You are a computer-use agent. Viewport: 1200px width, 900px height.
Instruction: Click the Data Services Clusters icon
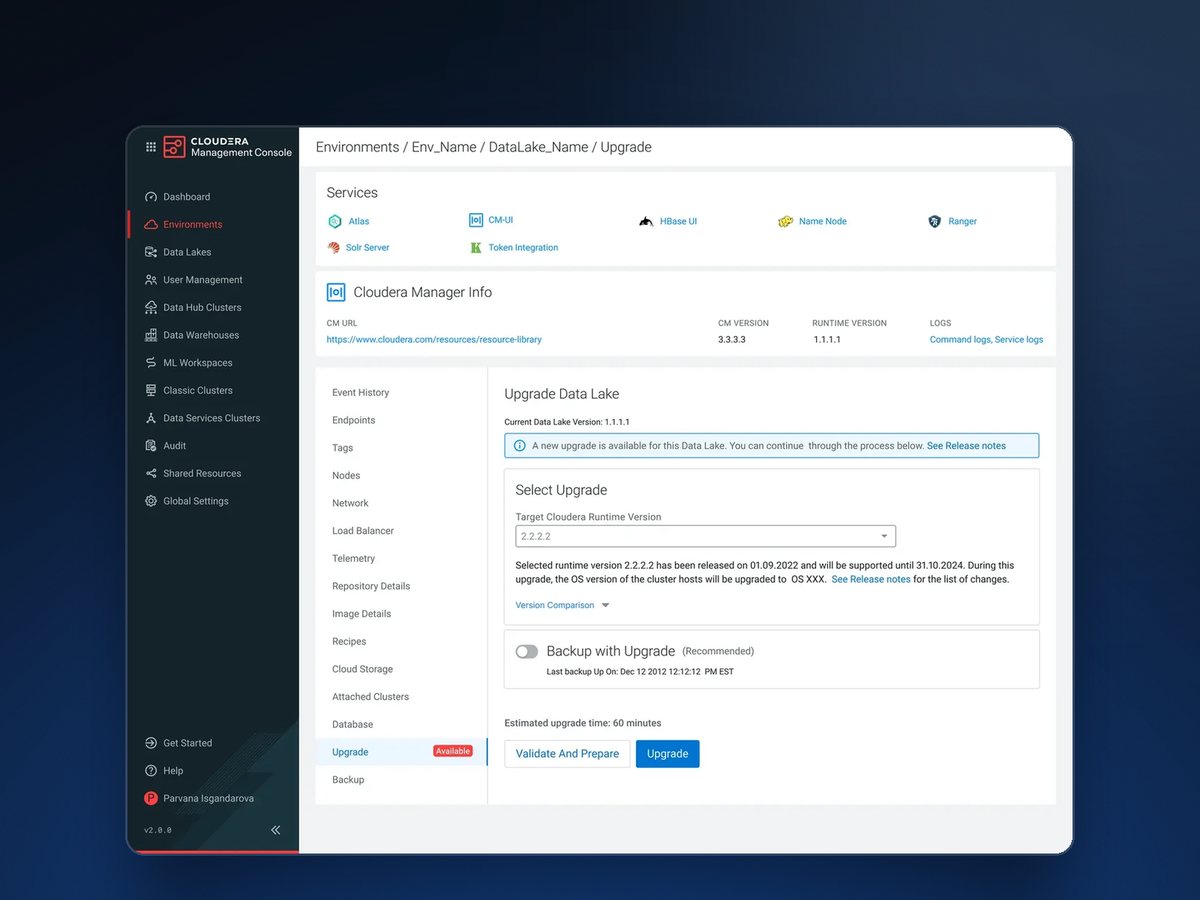point(151,418)
